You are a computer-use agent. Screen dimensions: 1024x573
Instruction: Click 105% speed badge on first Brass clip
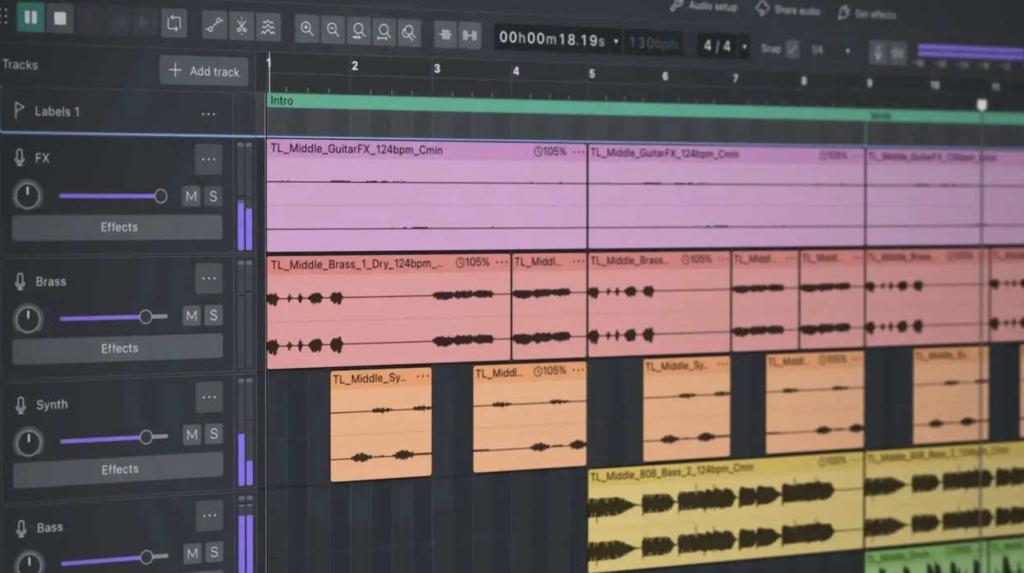click(473, 263)
